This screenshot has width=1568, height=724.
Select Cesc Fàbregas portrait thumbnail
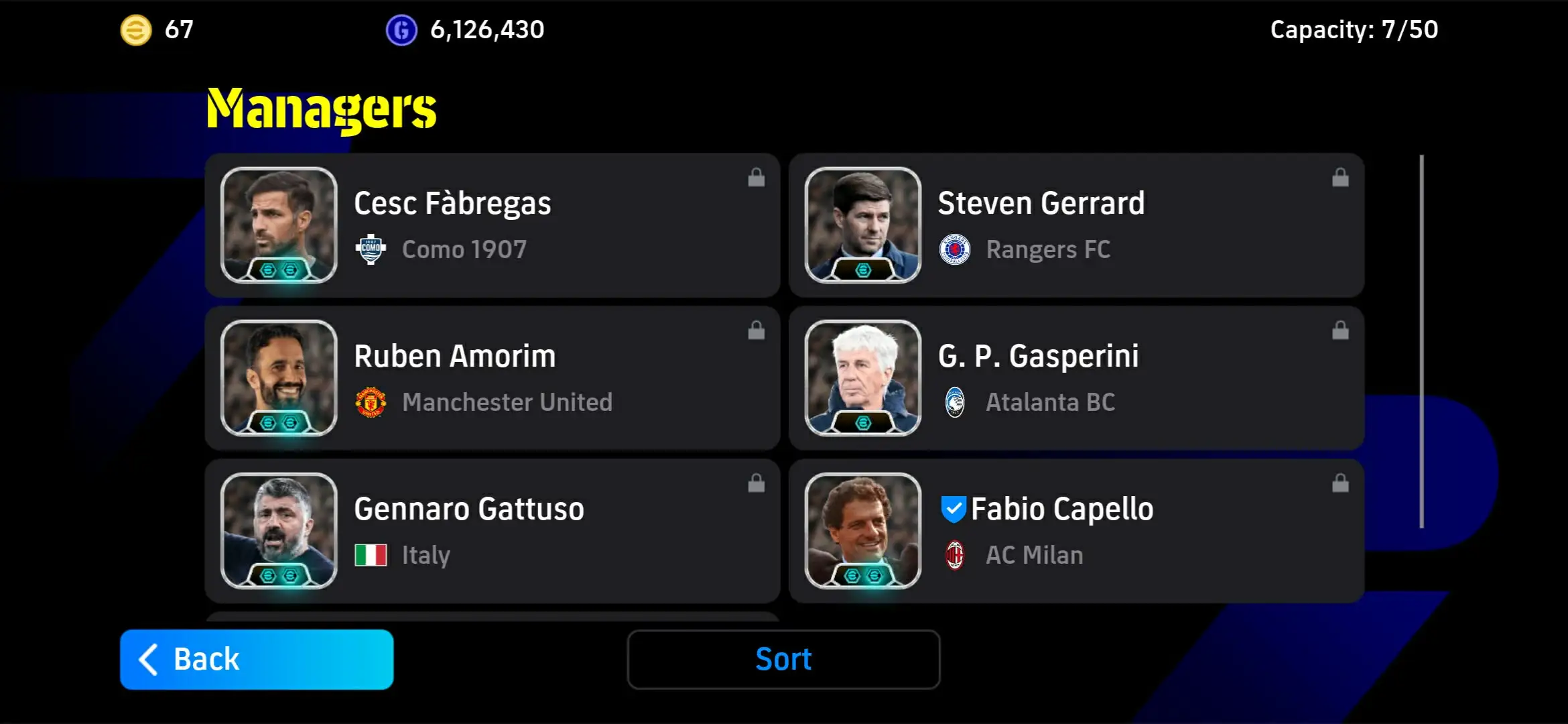(279, 225)
